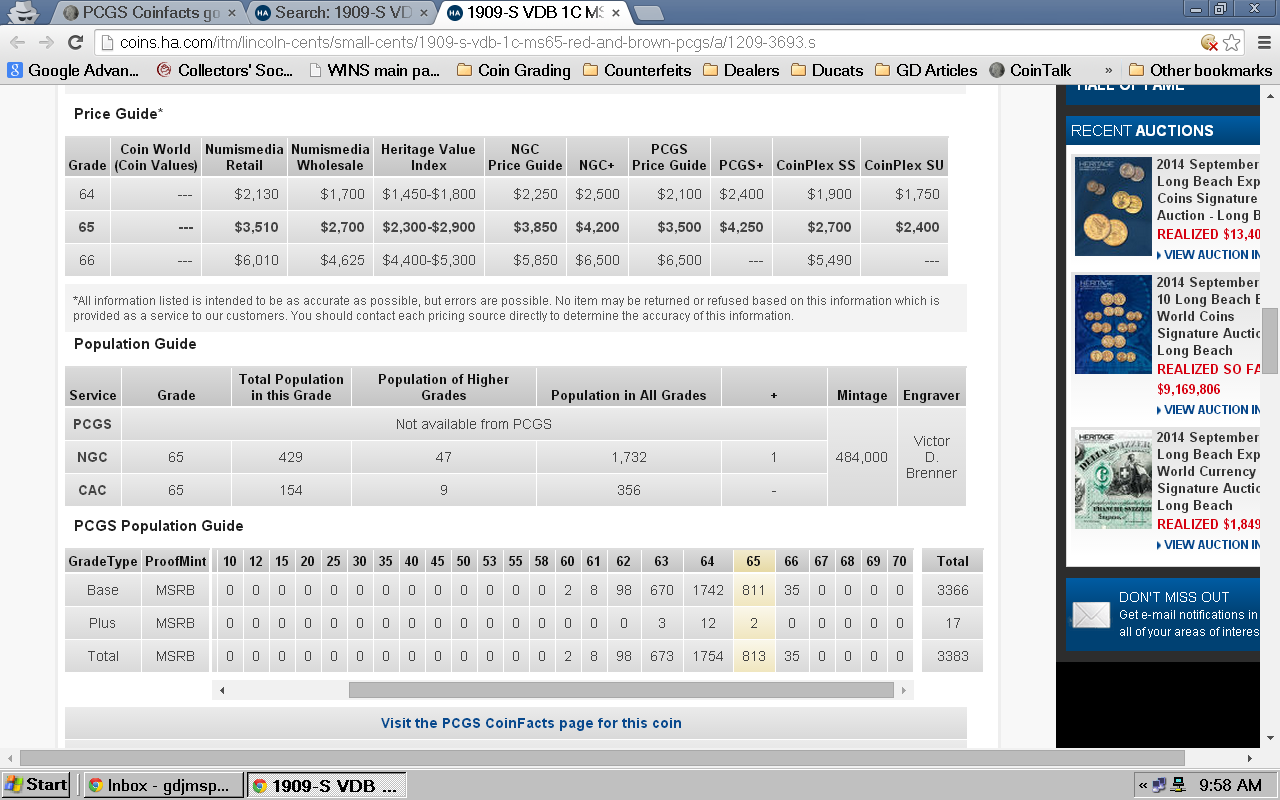This screenshot has height=800, width=1280.
Task: Click the blocked pop-up icon in address bar
Action: pos(1210,42)
